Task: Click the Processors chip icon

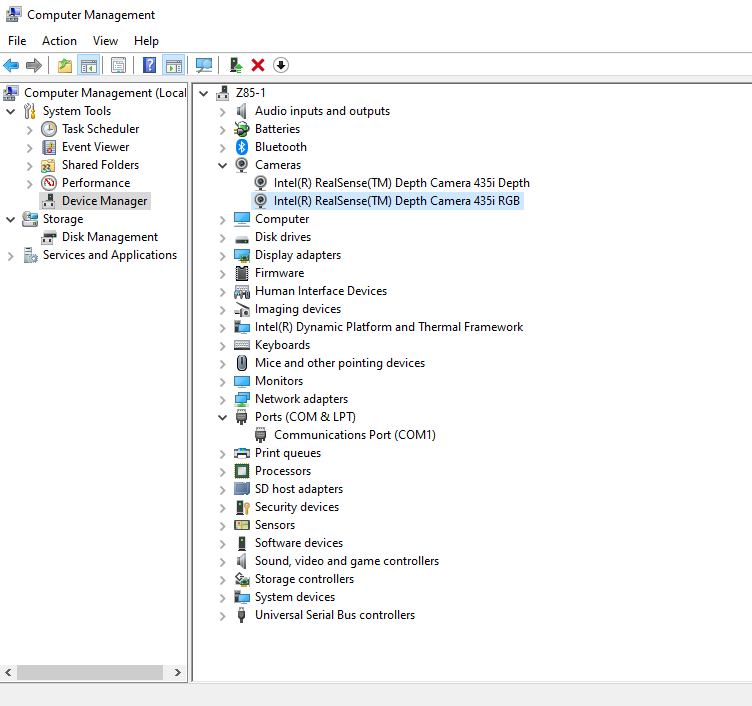Action: tap(242, 471)
